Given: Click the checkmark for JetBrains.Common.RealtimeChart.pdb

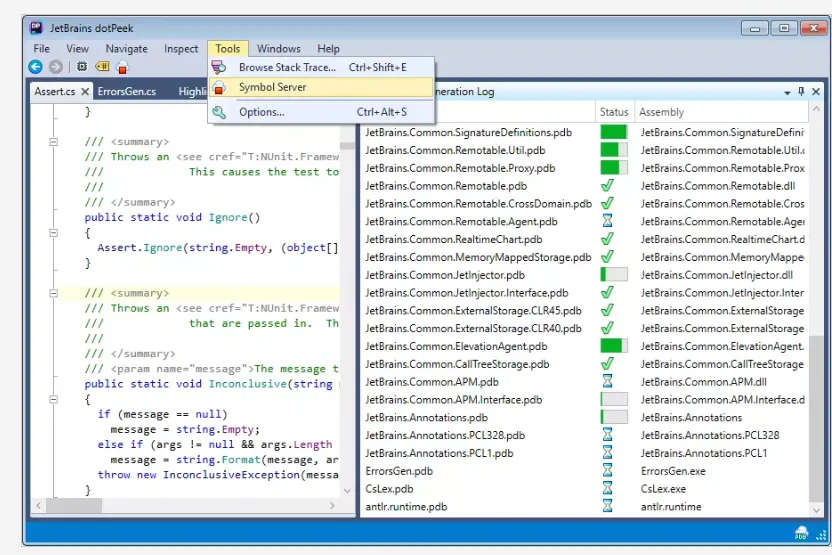Looking at the screenshot, I should coord(608,239).
